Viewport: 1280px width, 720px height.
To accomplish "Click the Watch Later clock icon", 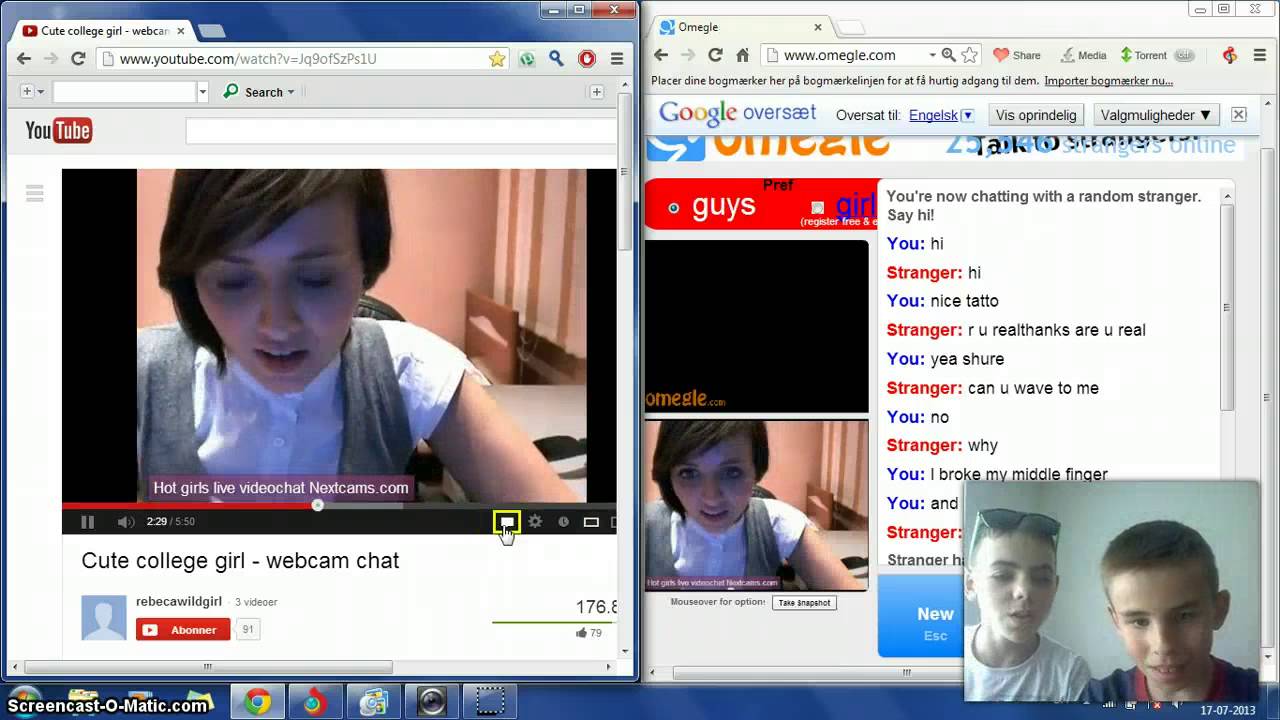I will pos(563,522).
